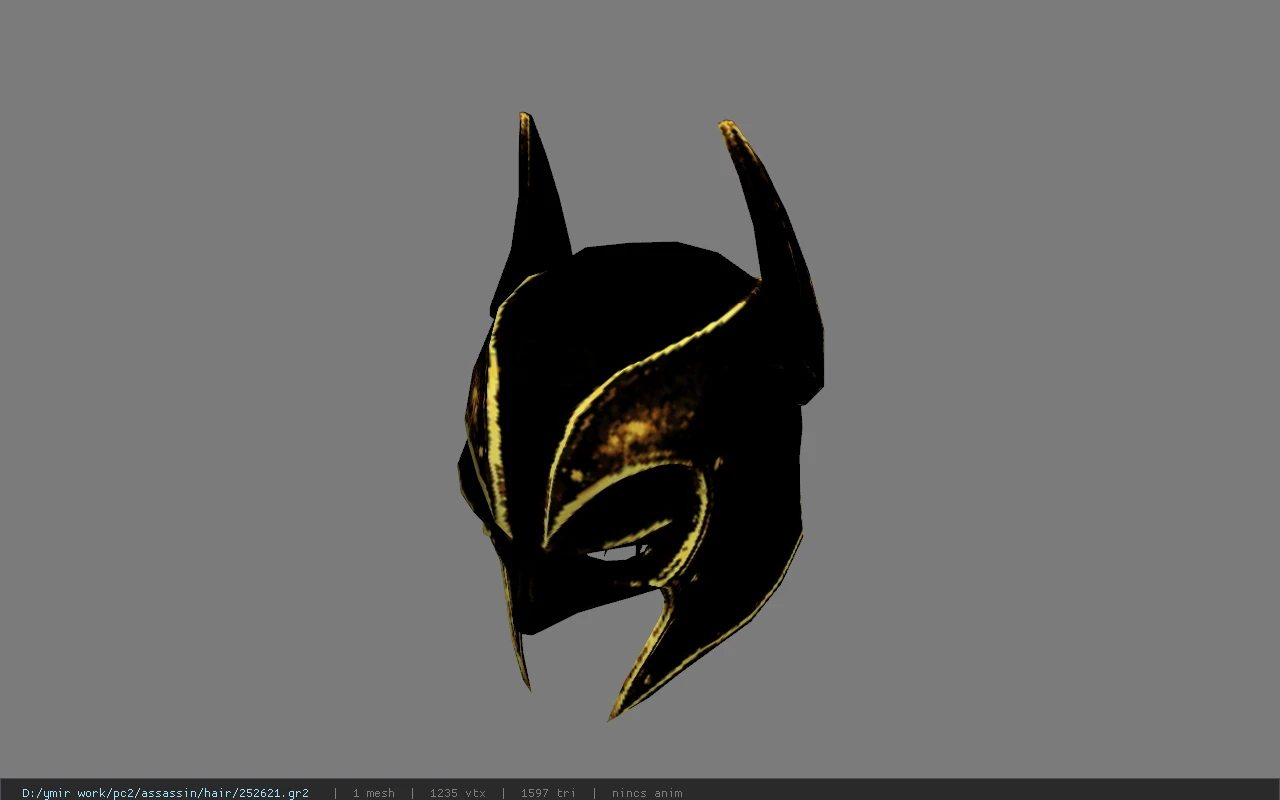This screenshot has height=800, width=1280.
Task: Click the black and gold helmet model
Action: [640, 415]
